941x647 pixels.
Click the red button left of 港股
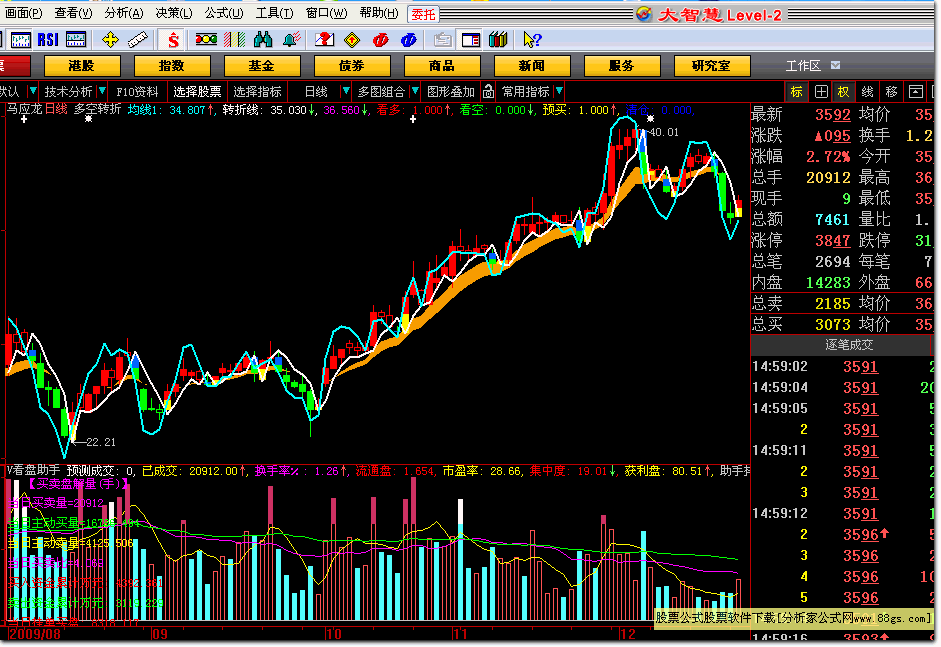click(x=14, y=65)
